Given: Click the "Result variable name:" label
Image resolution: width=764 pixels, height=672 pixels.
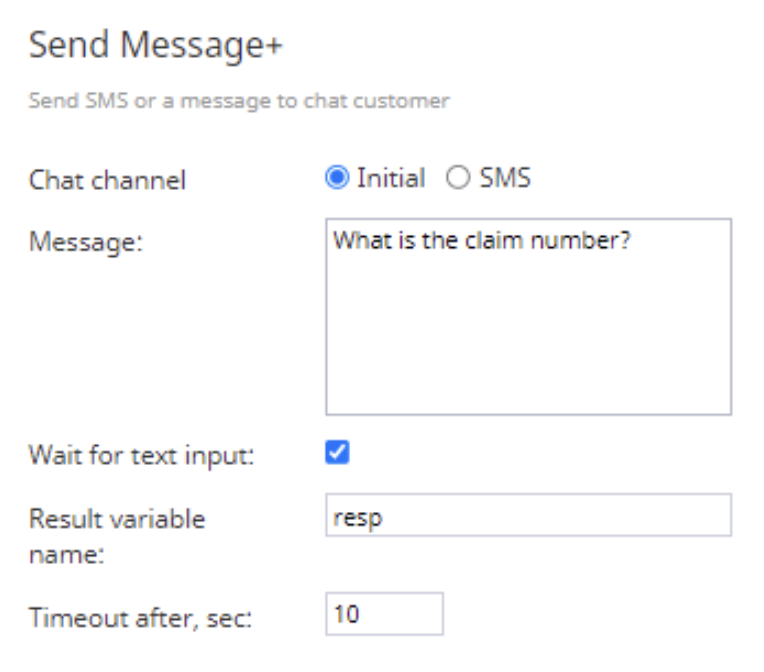Looking at the screenshot, I should (x=117, y=537).
